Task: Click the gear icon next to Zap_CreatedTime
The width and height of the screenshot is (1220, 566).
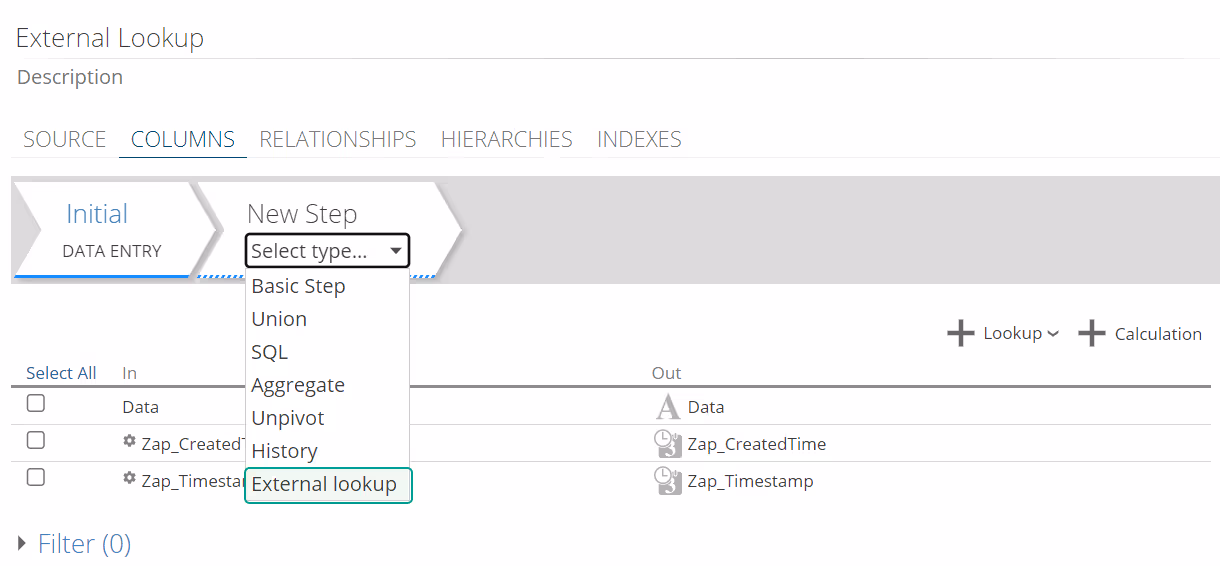Action: pyautogui.click(x=129, y=441)
